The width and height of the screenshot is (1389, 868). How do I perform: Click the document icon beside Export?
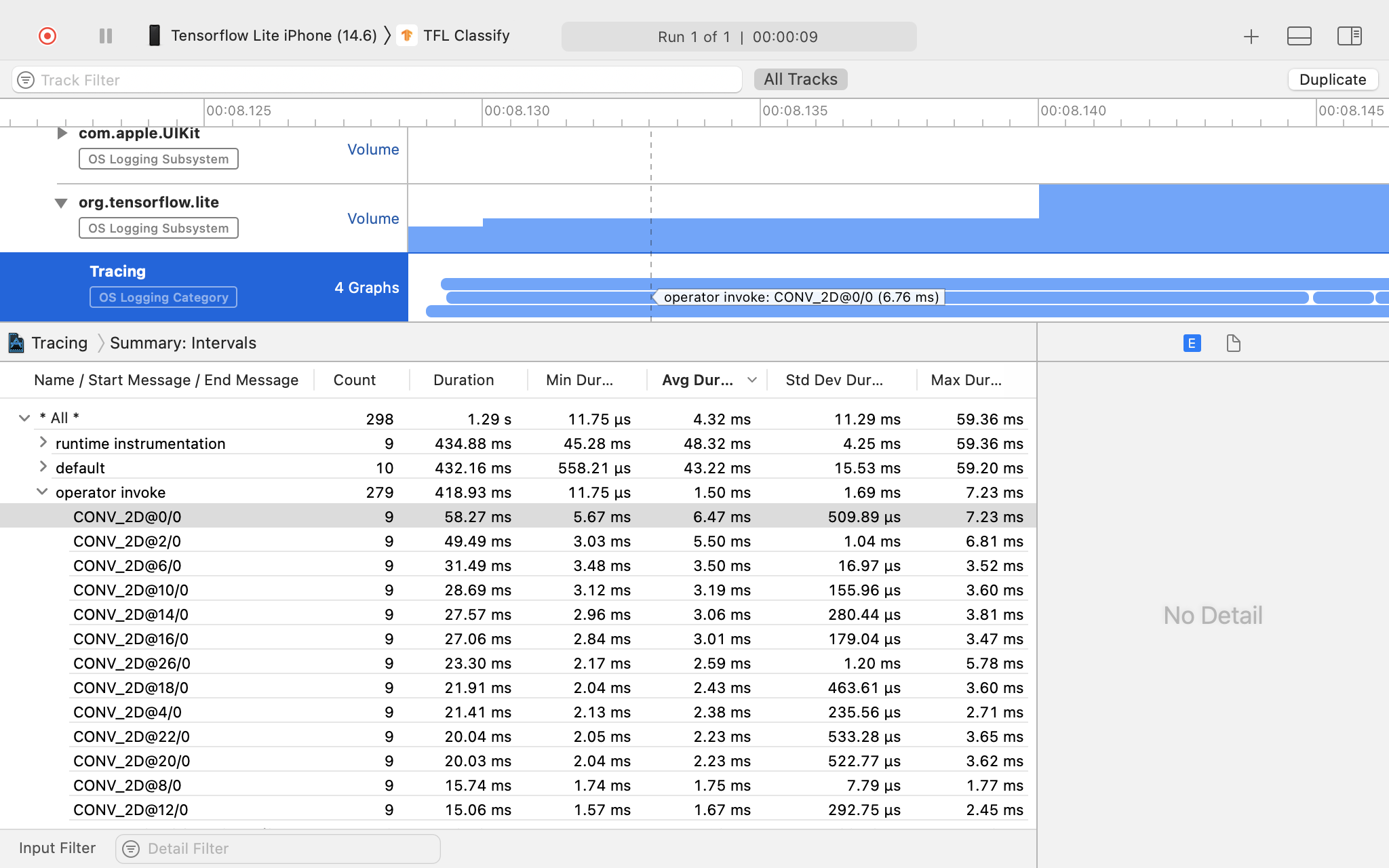pyautogui.click(x=1232, y=344)
